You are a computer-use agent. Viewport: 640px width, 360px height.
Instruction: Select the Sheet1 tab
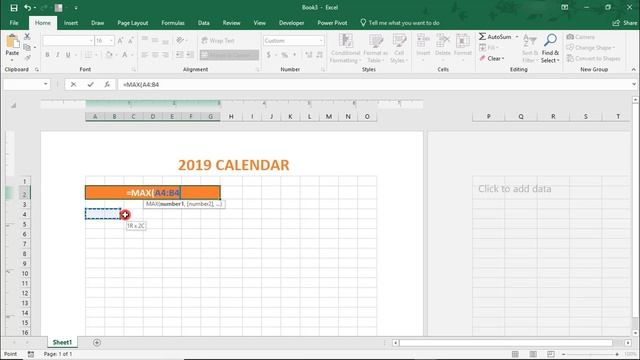[62, 342]
